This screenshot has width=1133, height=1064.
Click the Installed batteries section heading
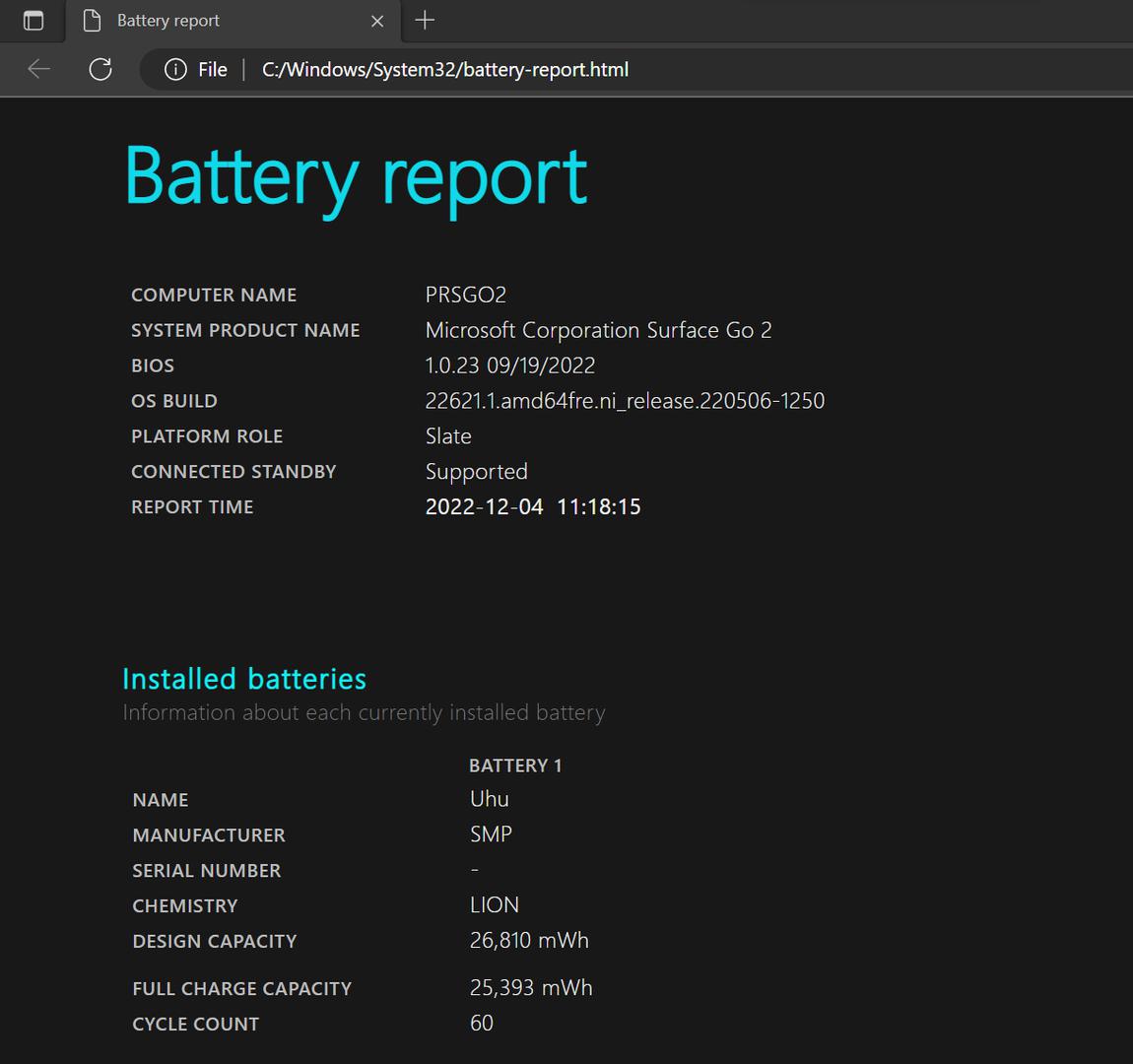click(244, 679)
